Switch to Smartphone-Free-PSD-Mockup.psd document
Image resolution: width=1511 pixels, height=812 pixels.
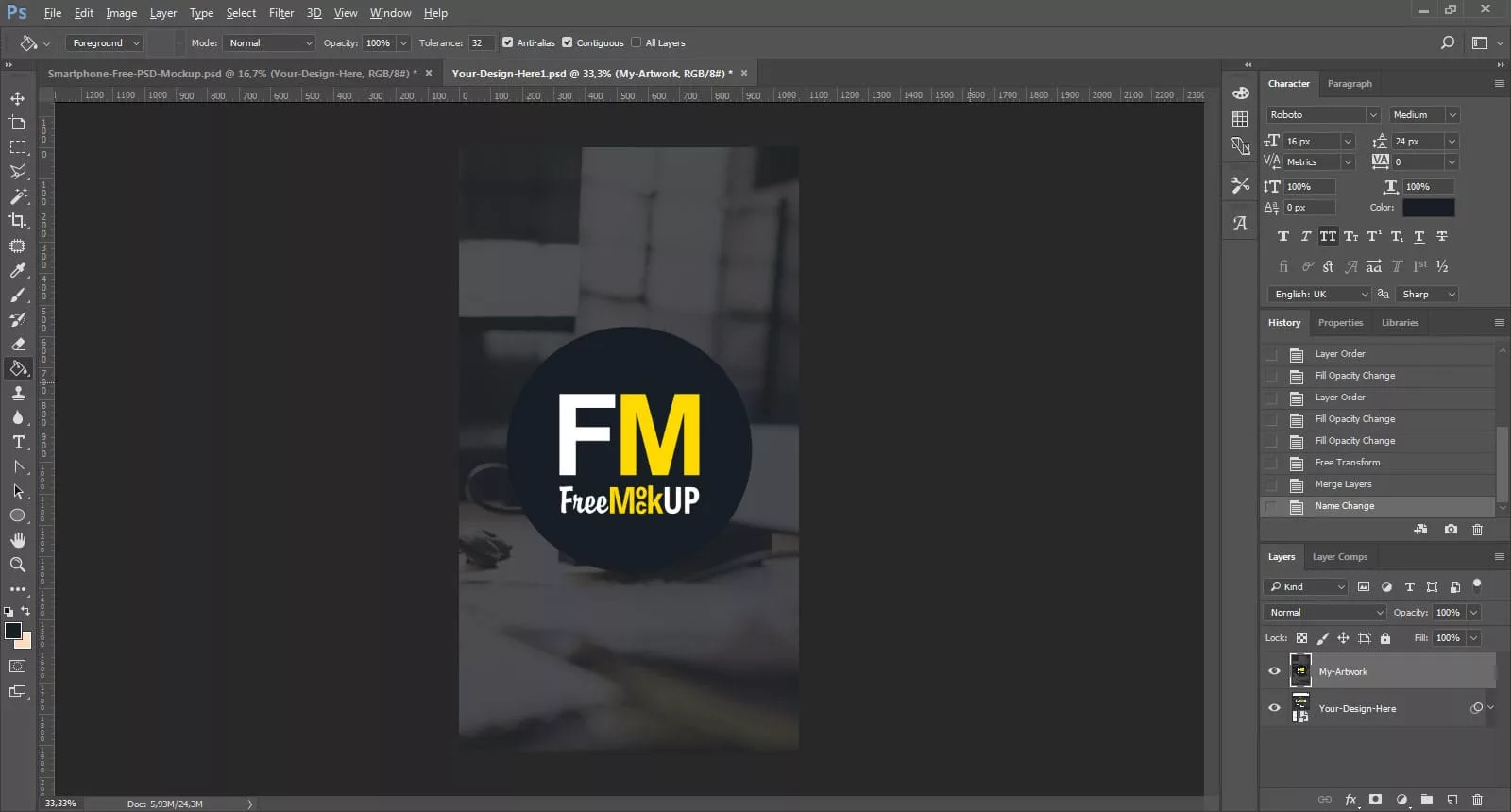231,74
